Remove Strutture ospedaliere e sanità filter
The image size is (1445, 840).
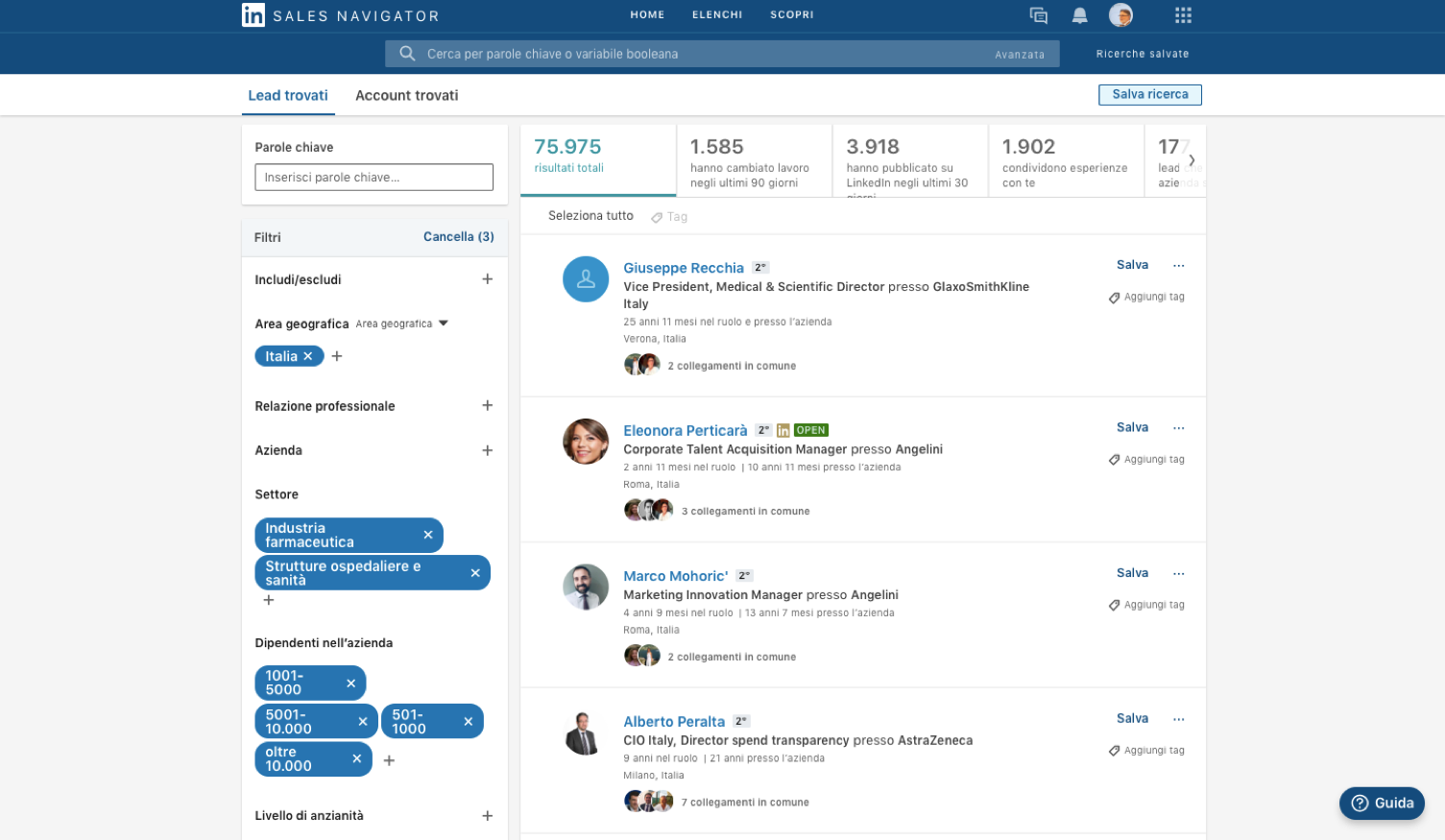tap(475, 573)
